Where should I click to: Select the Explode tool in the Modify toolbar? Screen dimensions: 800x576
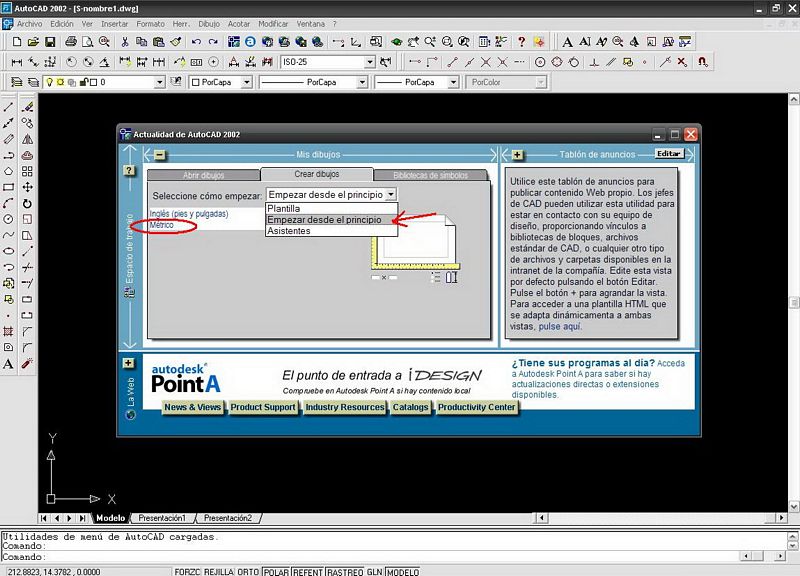[28, 364]
